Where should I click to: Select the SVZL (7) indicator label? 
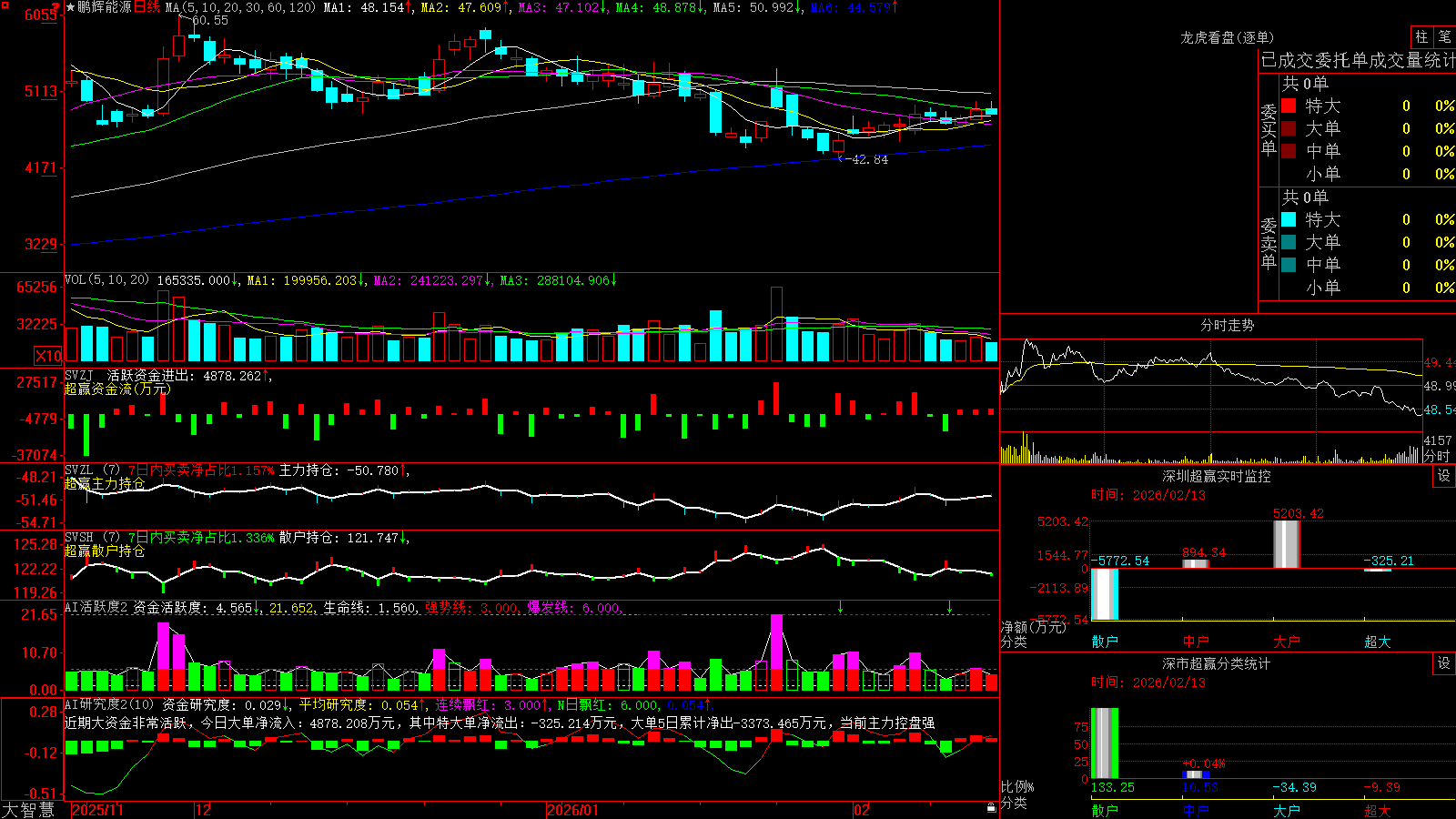92,470
